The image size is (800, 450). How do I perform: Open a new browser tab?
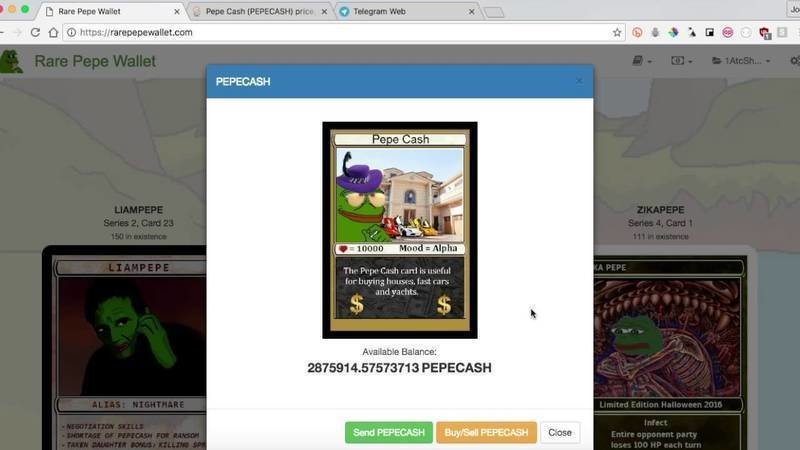494,12
